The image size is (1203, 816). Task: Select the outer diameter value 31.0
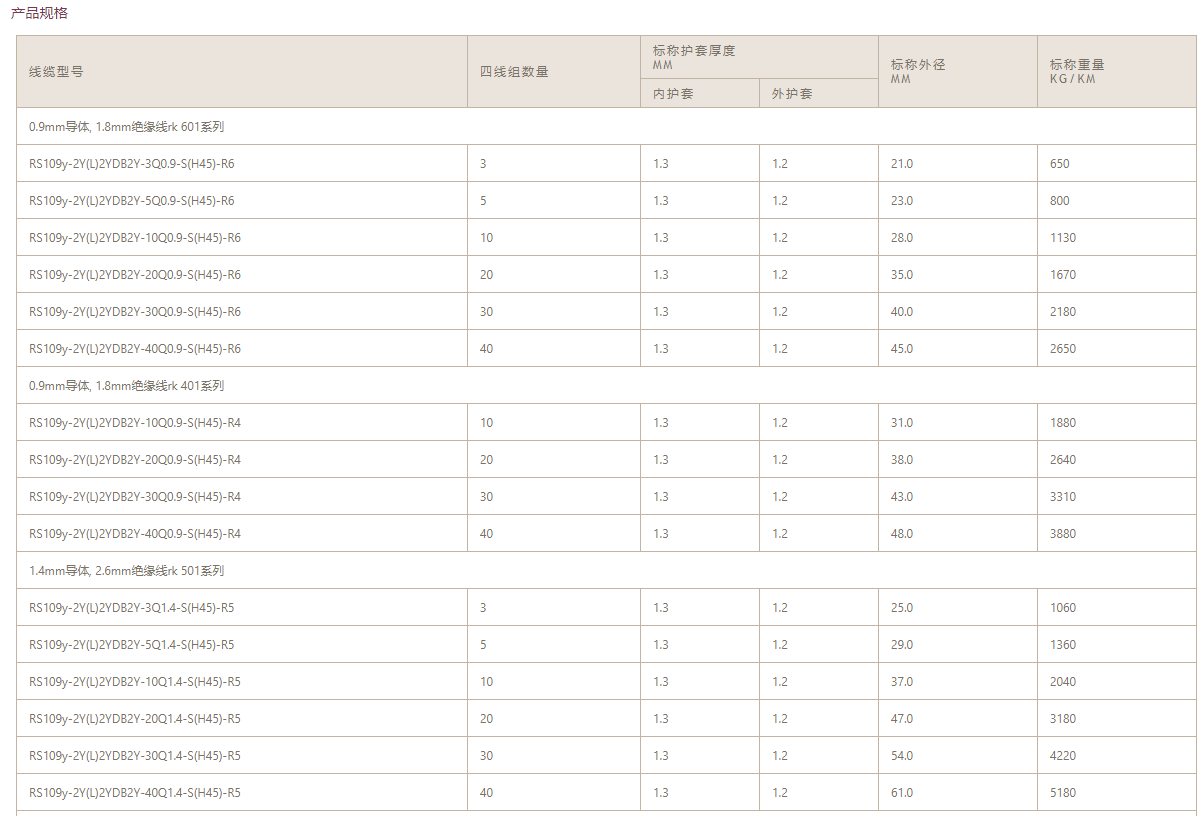pyautogui.click(x=902, y=423)
